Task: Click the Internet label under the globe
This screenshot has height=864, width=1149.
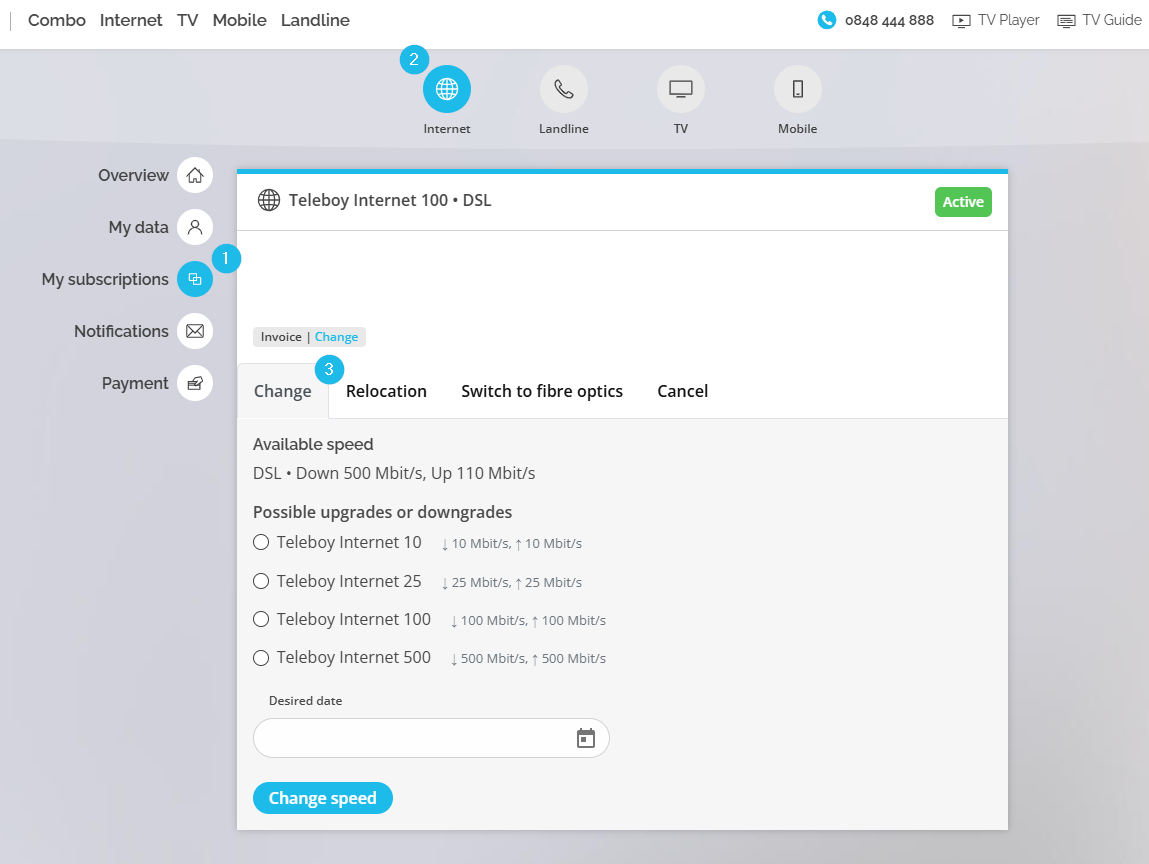Action: (446, 129)
